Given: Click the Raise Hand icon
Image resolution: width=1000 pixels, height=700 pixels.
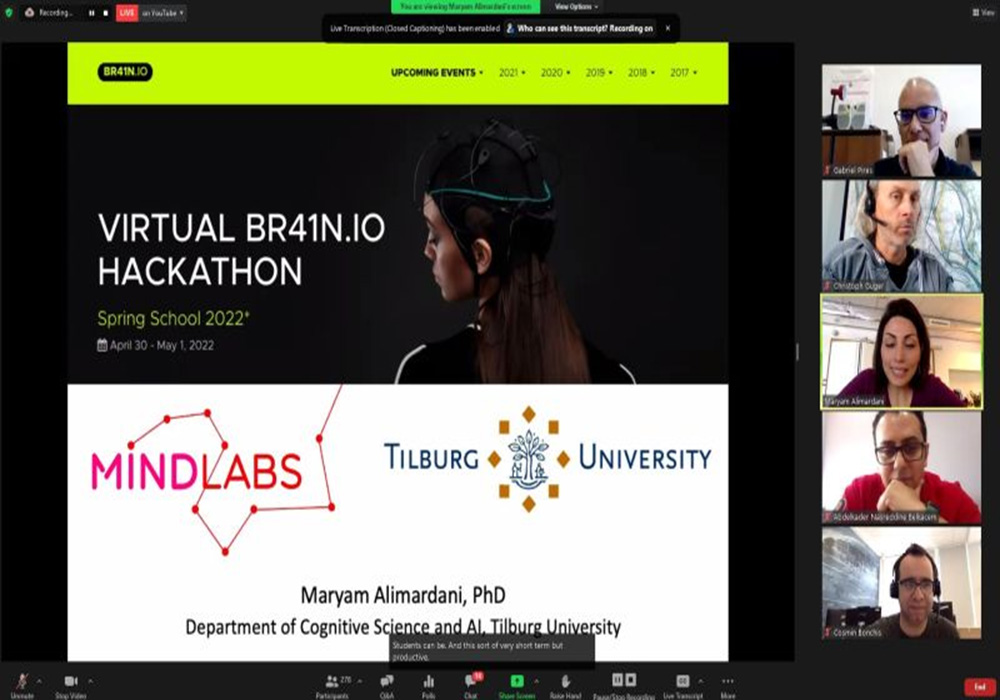Looking at the screenshot, I should point(565,681).
